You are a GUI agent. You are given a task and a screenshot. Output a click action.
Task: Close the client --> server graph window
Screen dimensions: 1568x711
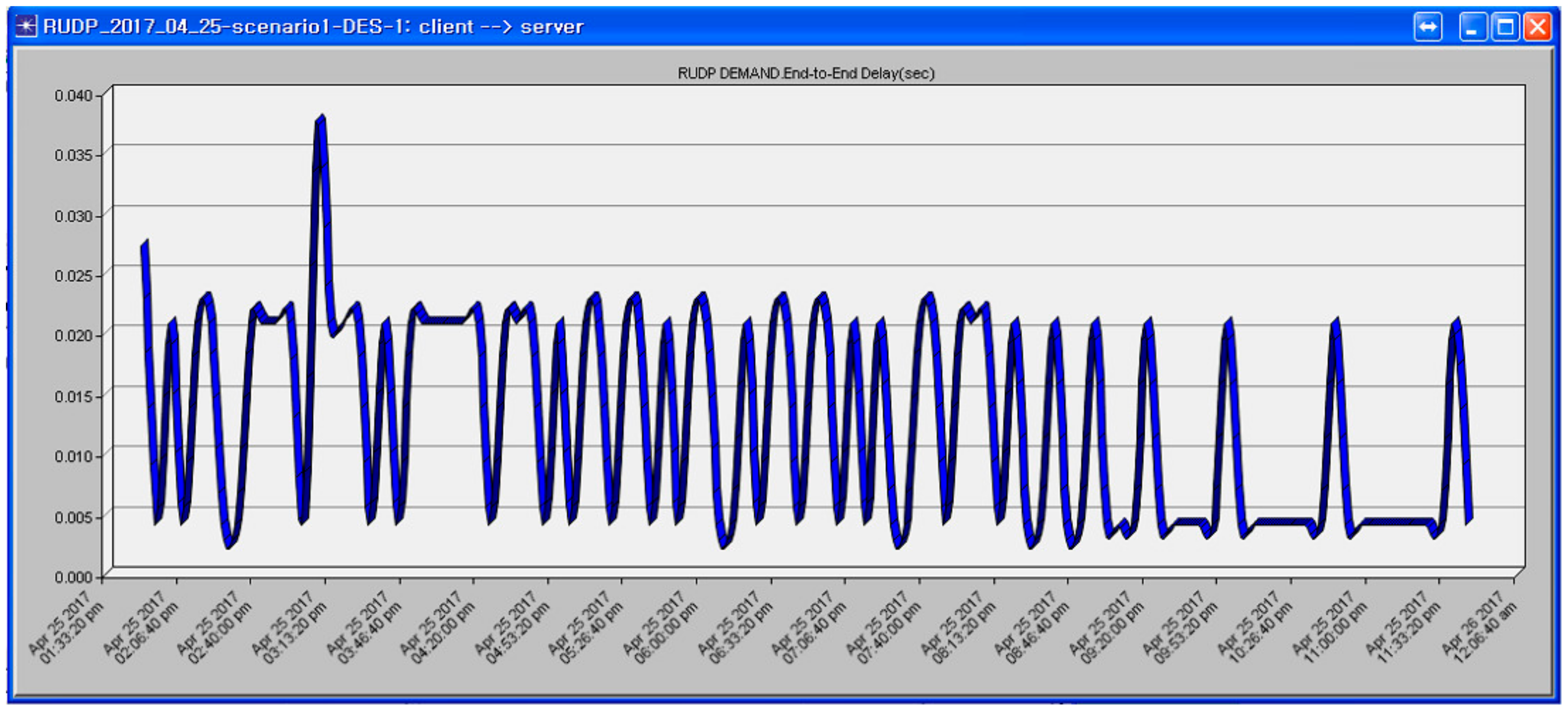[x=1538, y=27]
